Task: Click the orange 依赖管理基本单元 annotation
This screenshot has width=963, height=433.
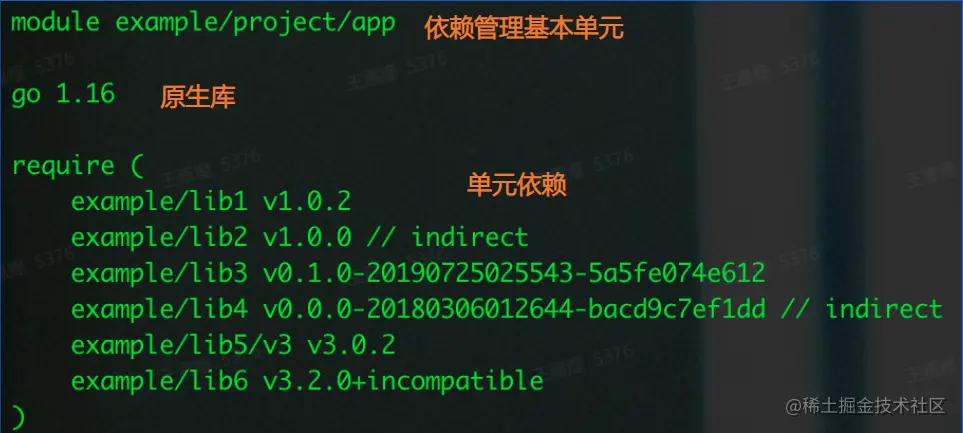Action: [524, 28]
